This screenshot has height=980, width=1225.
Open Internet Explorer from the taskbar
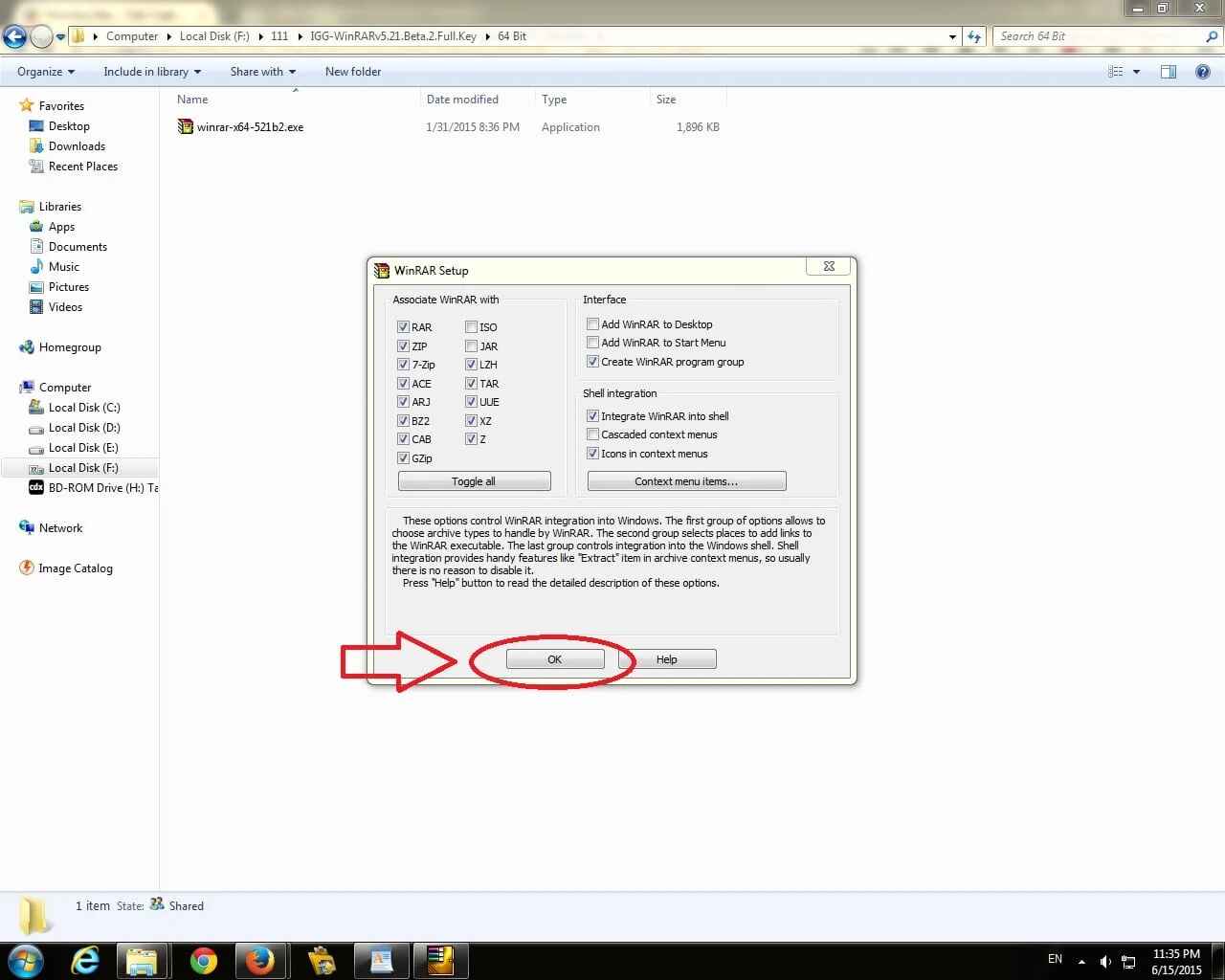click(86, 961)
